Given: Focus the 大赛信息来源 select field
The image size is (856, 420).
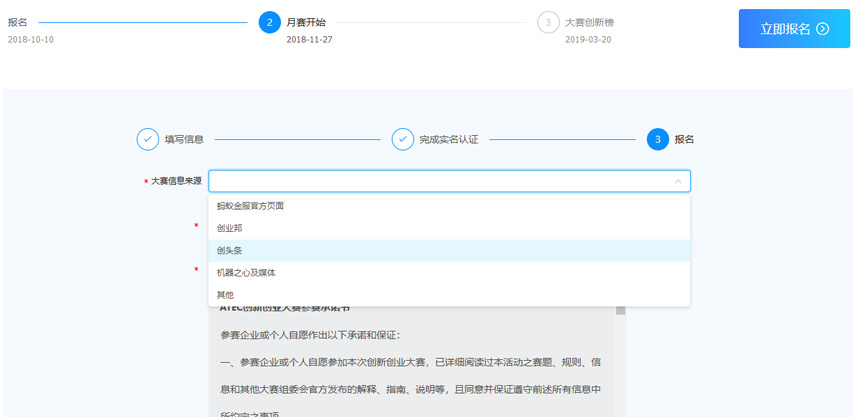Looking at the screenshot, I should (x=440, y=181).
